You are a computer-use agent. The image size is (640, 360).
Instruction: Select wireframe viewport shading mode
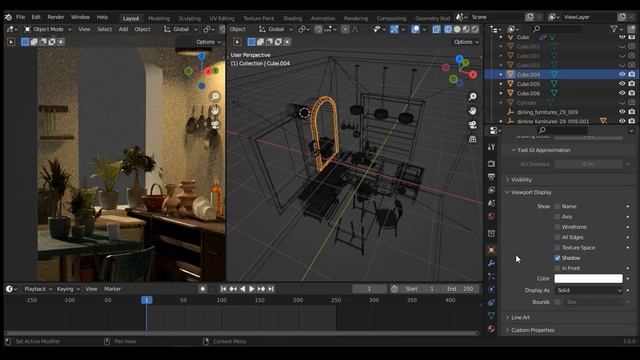448,29
